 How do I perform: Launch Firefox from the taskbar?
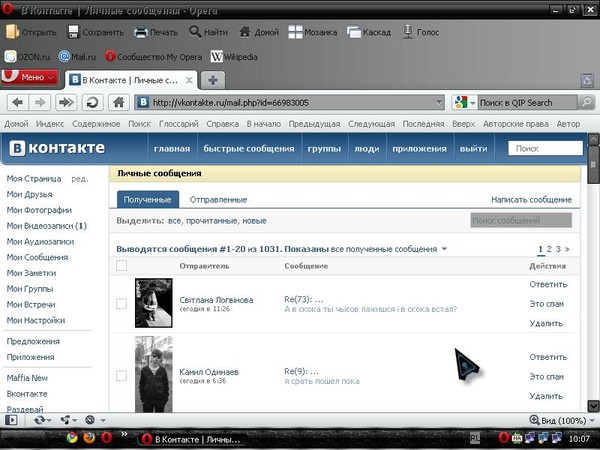pos(89,437)
